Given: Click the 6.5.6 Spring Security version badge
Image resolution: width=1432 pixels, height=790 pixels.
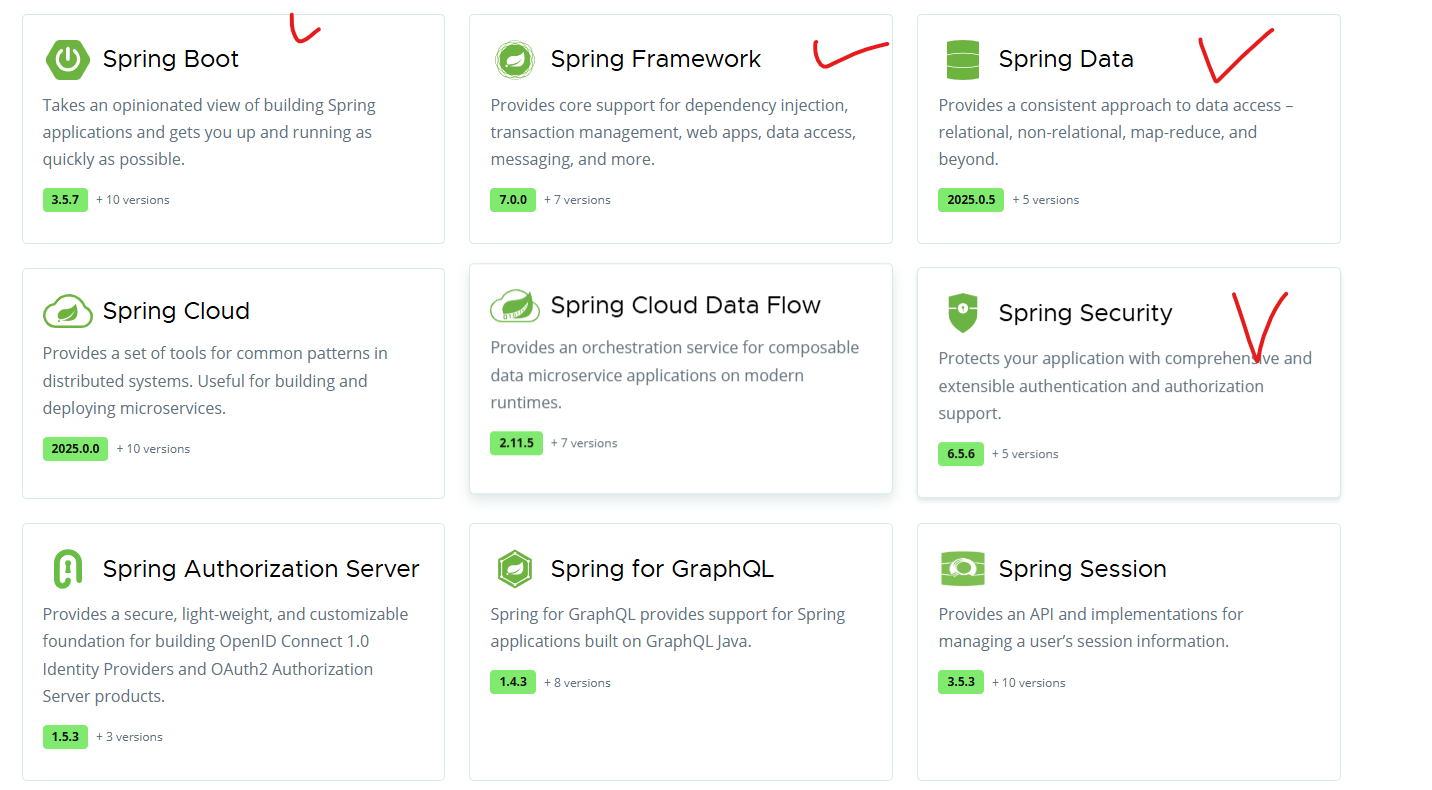Looking at the screenshot, I should pyautogui.click(x=961, y=454).
